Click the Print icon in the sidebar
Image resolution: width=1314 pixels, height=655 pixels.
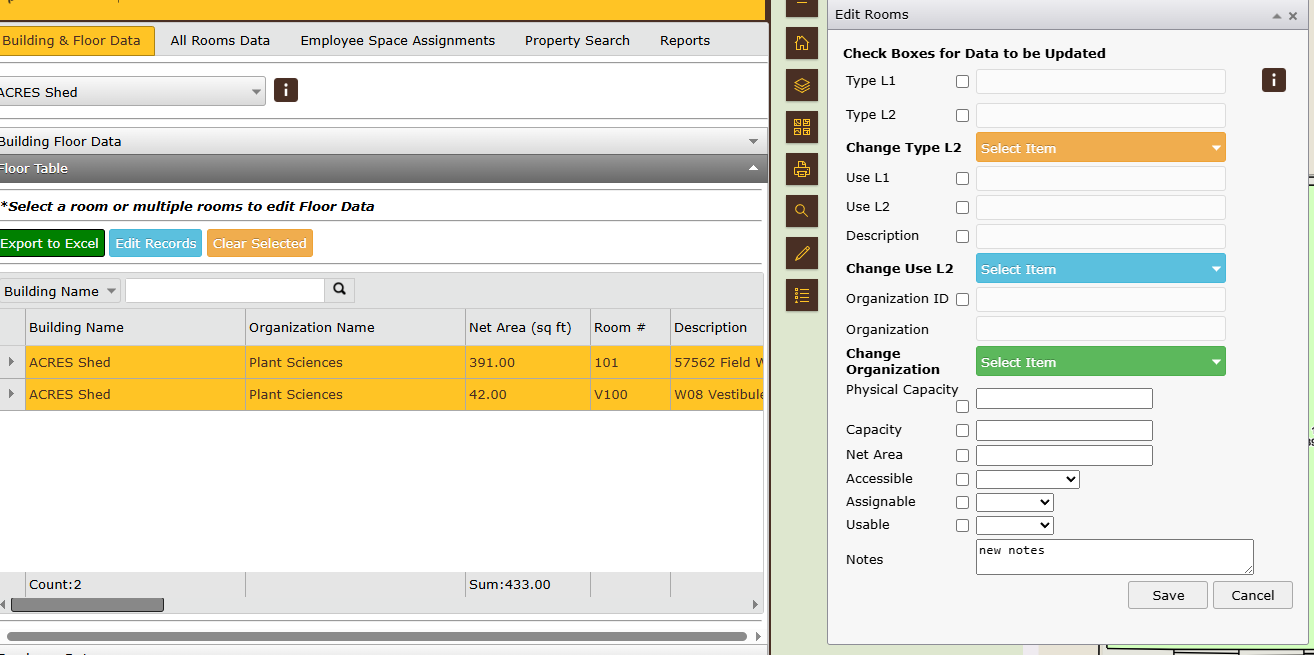pos(801,169)
